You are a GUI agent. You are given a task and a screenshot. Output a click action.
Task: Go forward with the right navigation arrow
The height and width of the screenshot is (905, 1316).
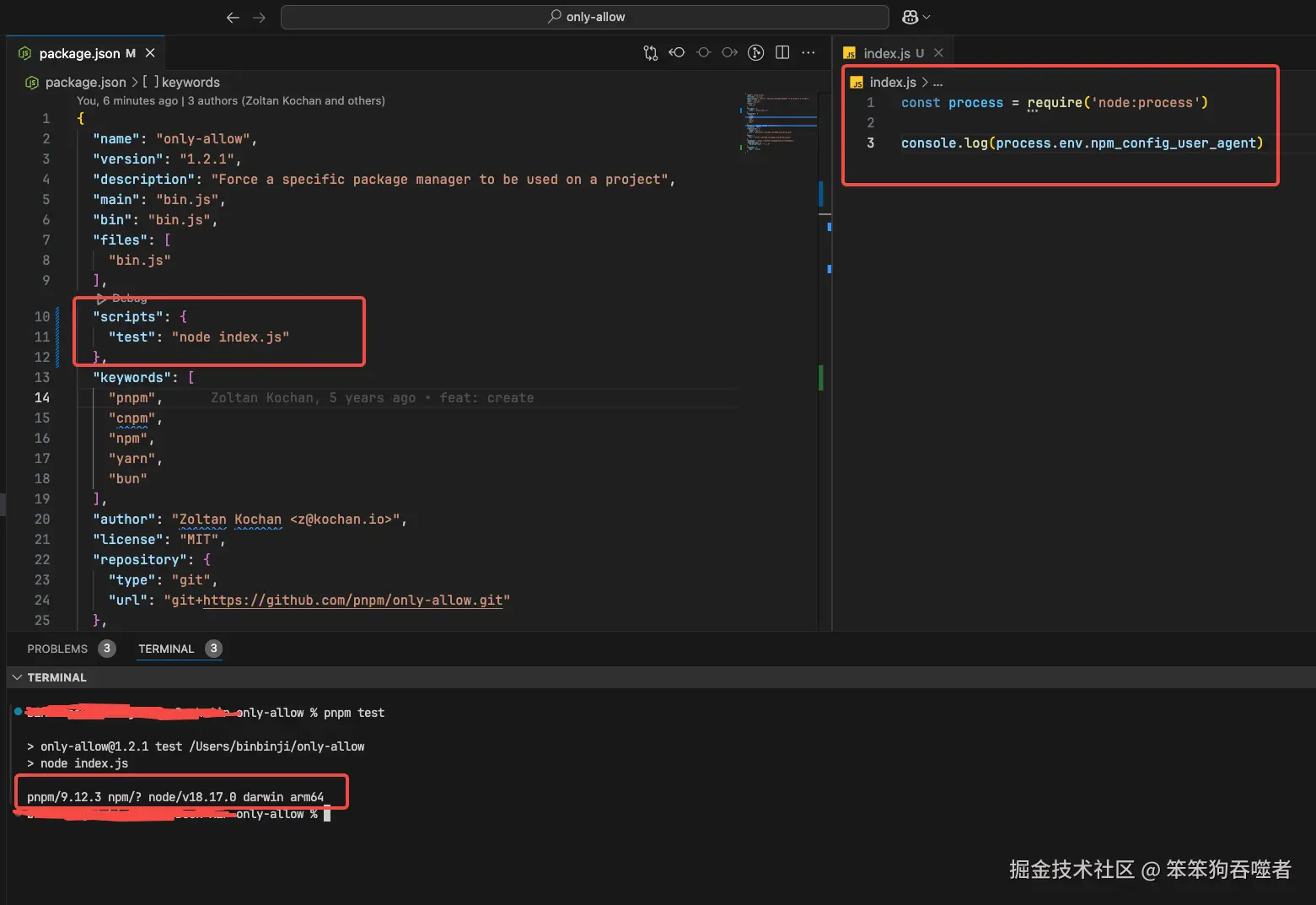(259, 17)
